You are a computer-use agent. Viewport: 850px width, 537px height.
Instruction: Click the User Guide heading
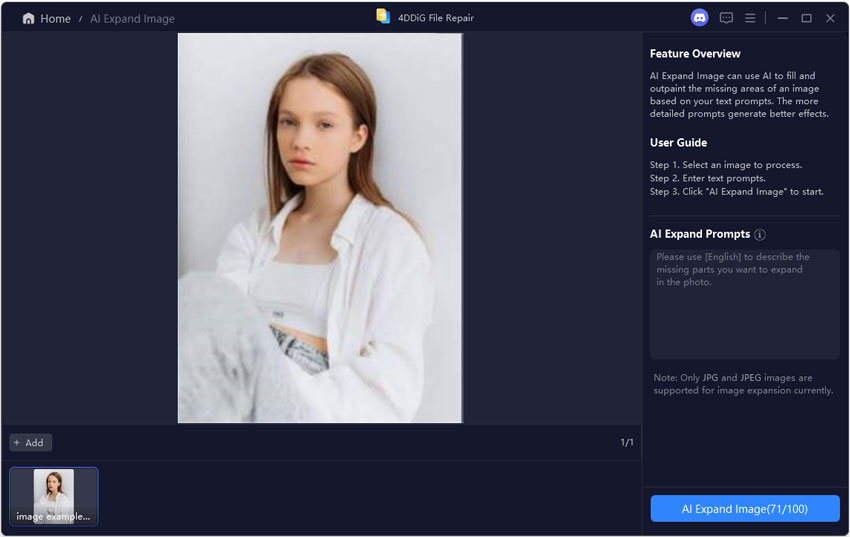[x=678, y=143]
